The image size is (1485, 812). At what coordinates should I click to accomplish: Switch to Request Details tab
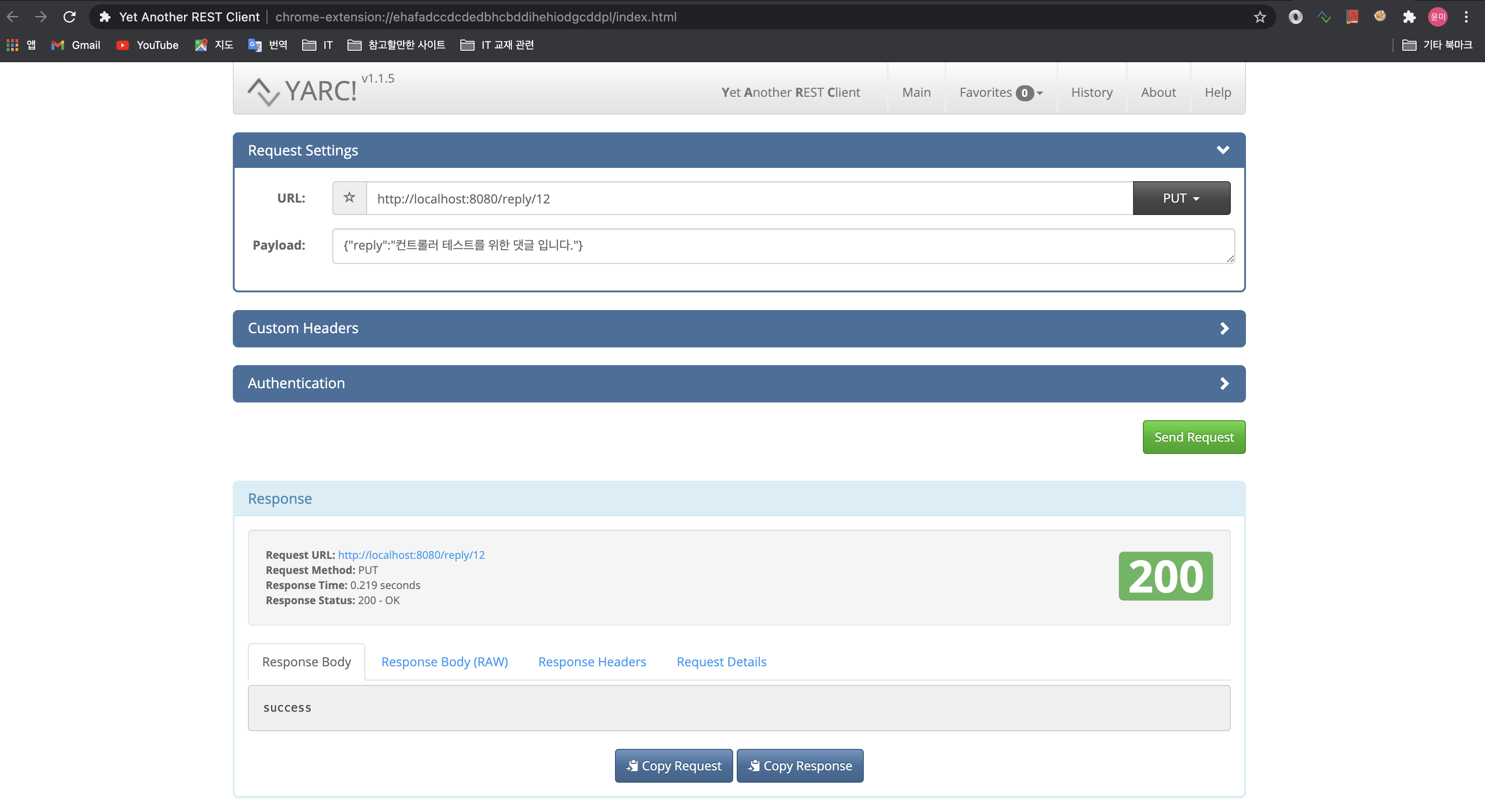click(x=721, y=661)
